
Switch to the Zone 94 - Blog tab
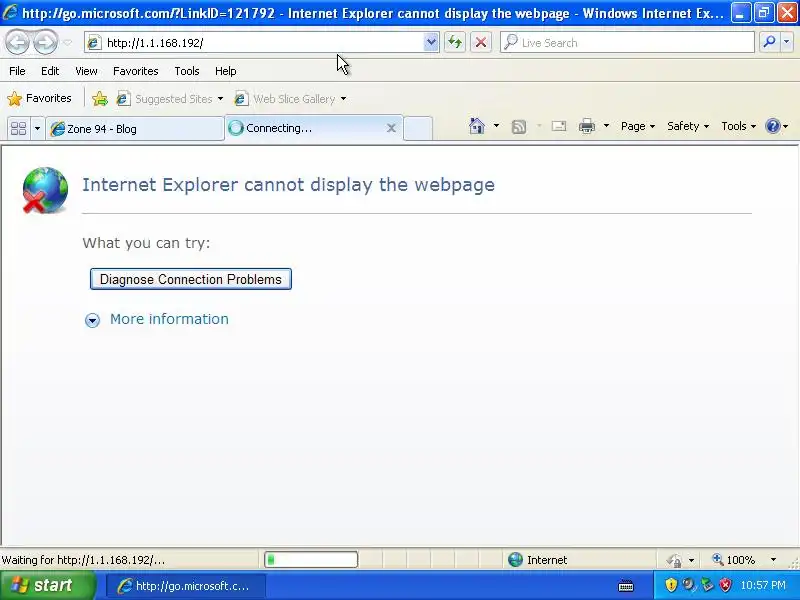pyautogui.click(x=135, y=129)
